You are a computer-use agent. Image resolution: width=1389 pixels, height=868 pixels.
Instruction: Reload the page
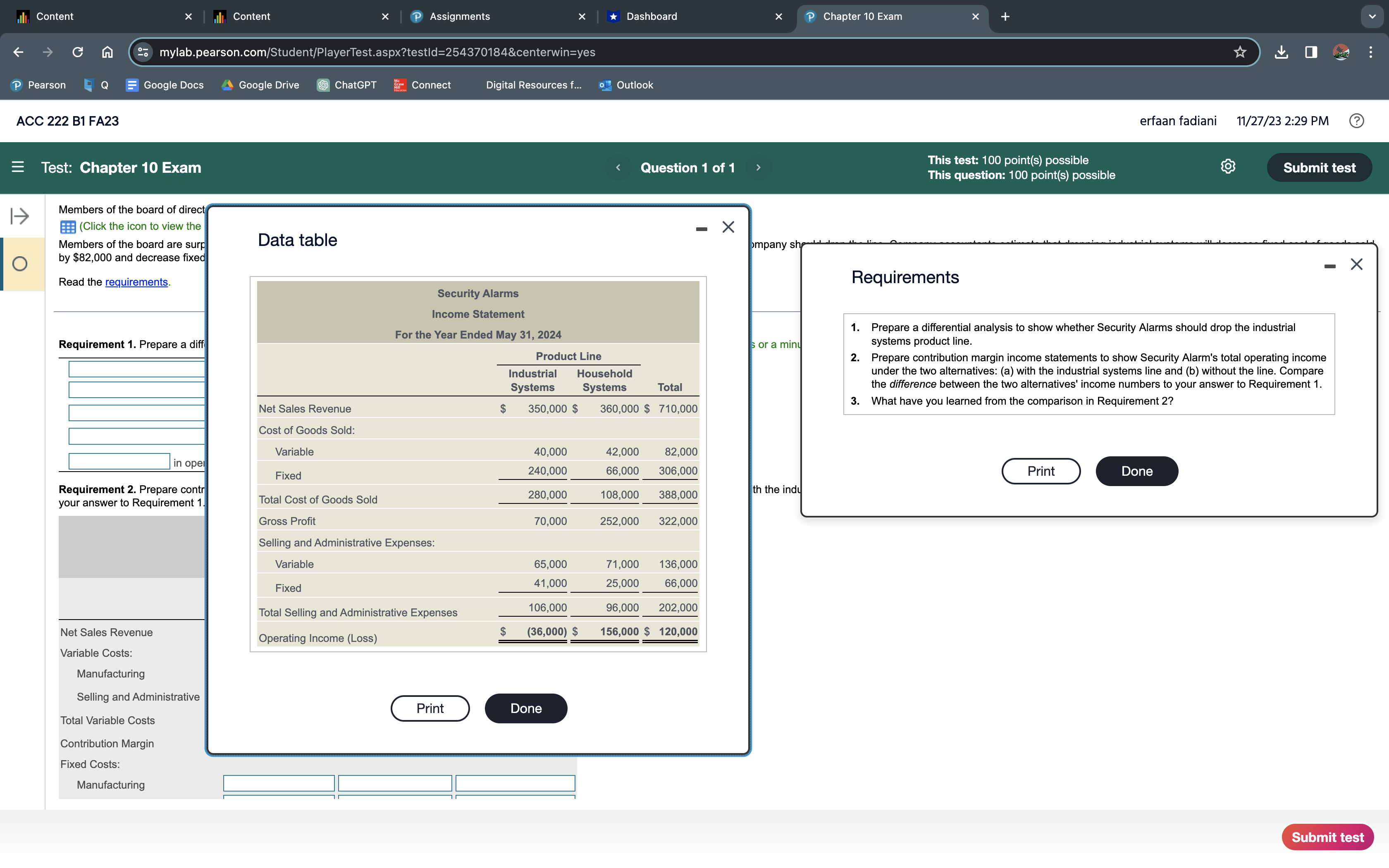click(x=77, y=52)
